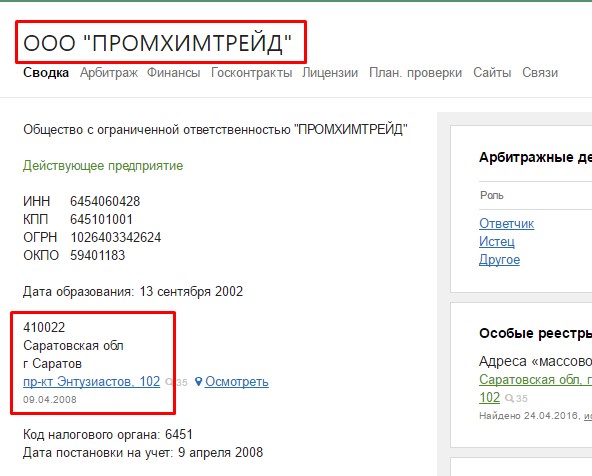The height and width of the screenshot is (476, 592).
Task: Open the Другое arbitration role link
Action: 499,260
